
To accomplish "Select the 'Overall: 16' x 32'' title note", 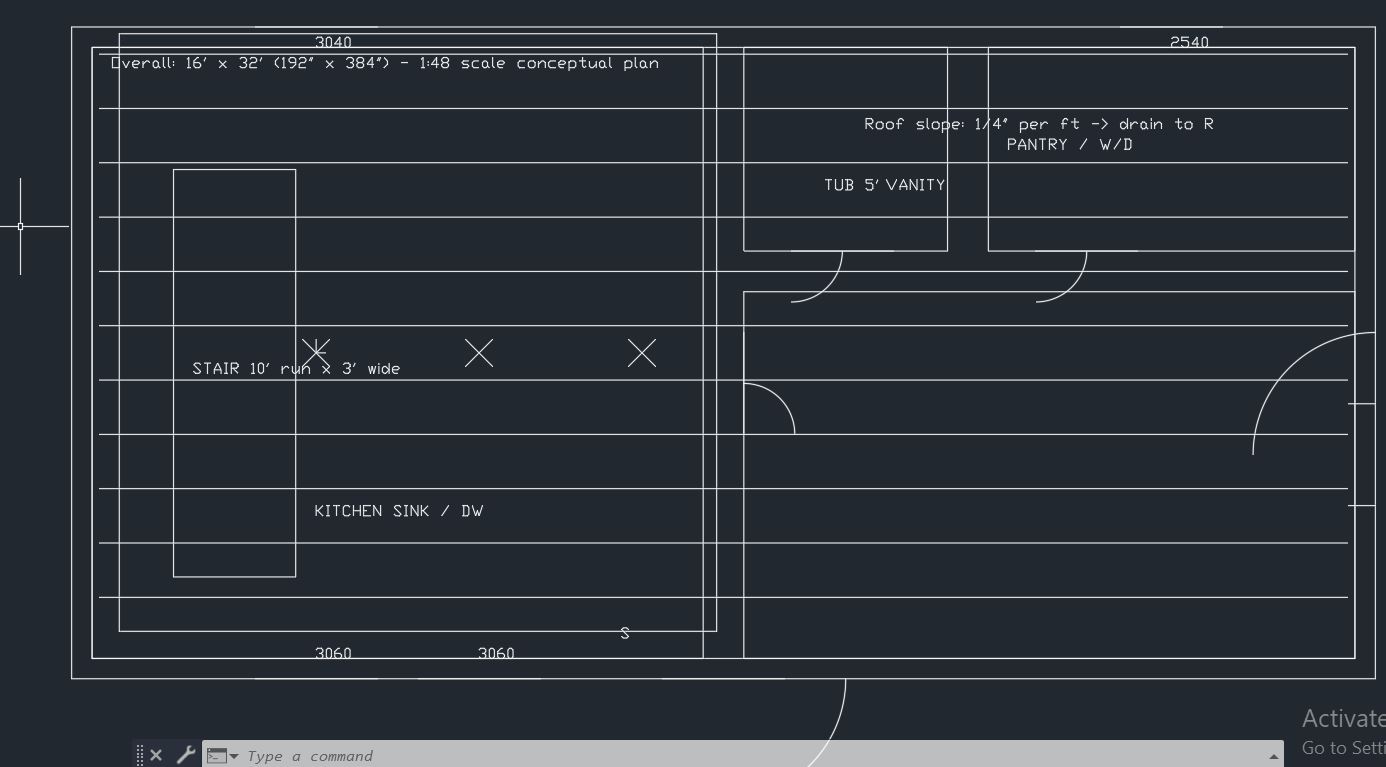I will pos(384,63).
